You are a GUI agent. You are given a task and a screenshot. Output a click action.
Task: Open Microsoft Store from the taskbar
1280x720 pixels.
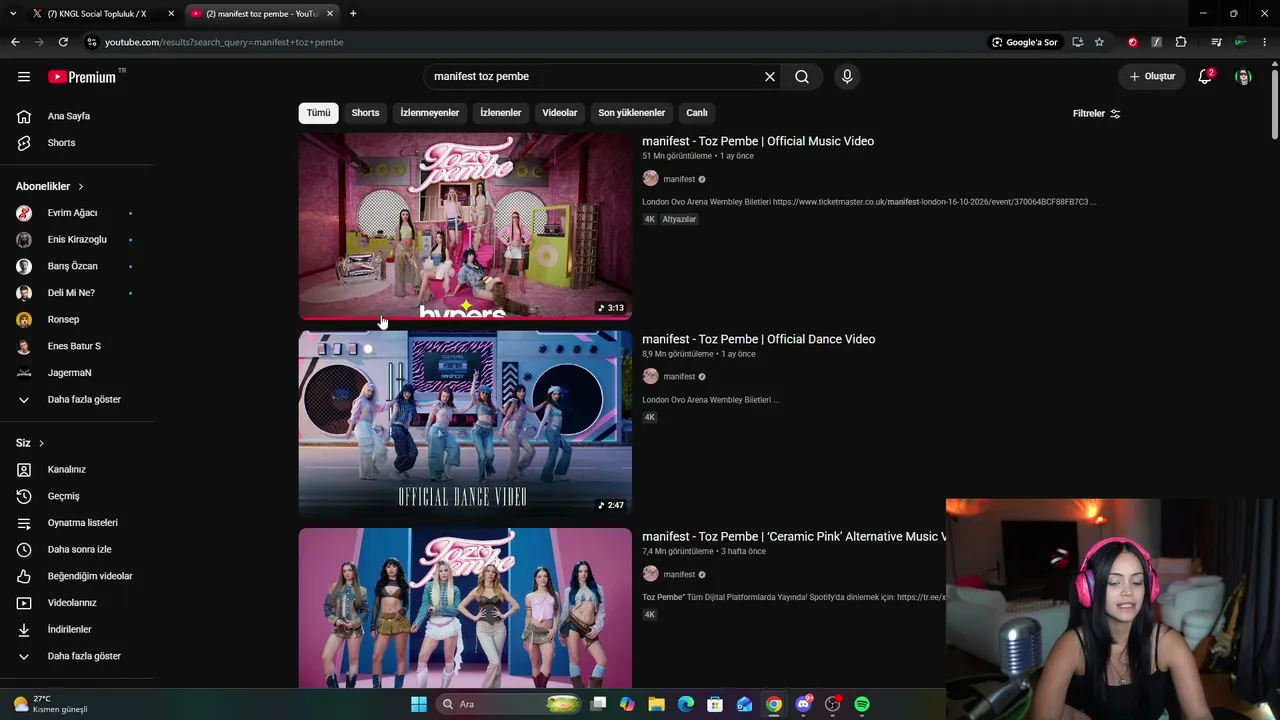tap(715, 704)
